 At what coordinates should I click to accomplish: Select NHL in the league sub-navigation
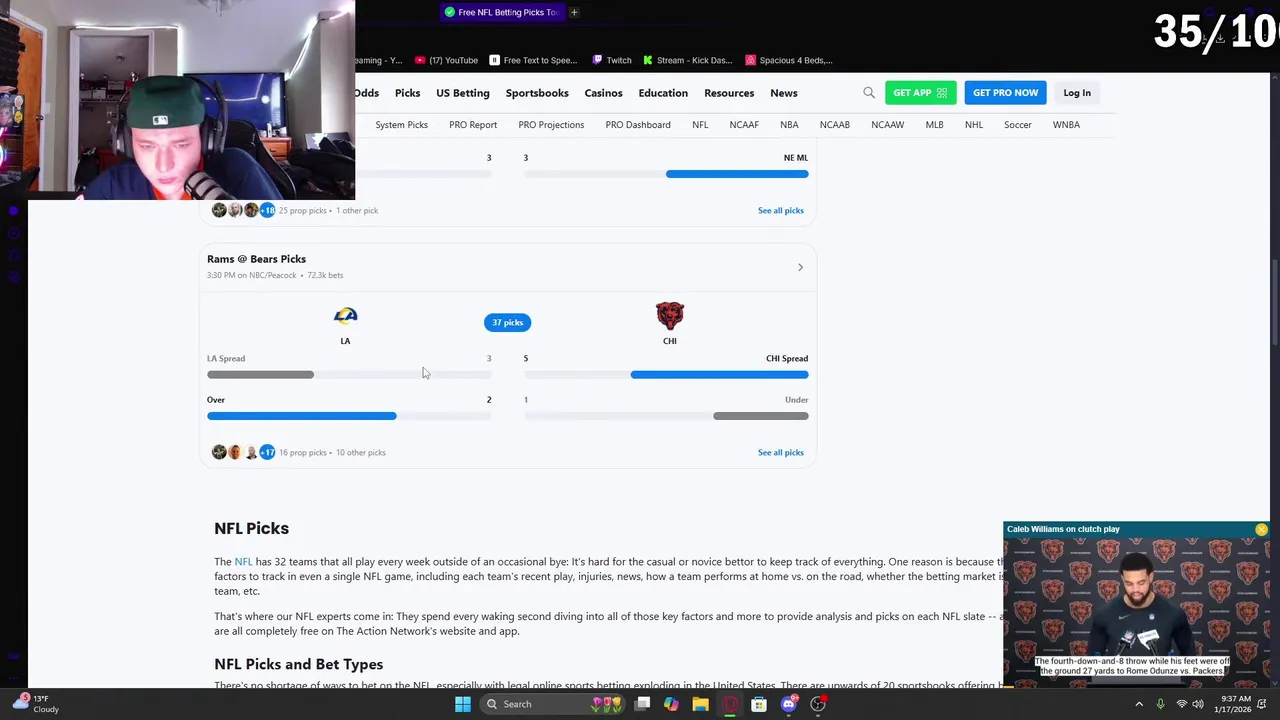[974, 125]
